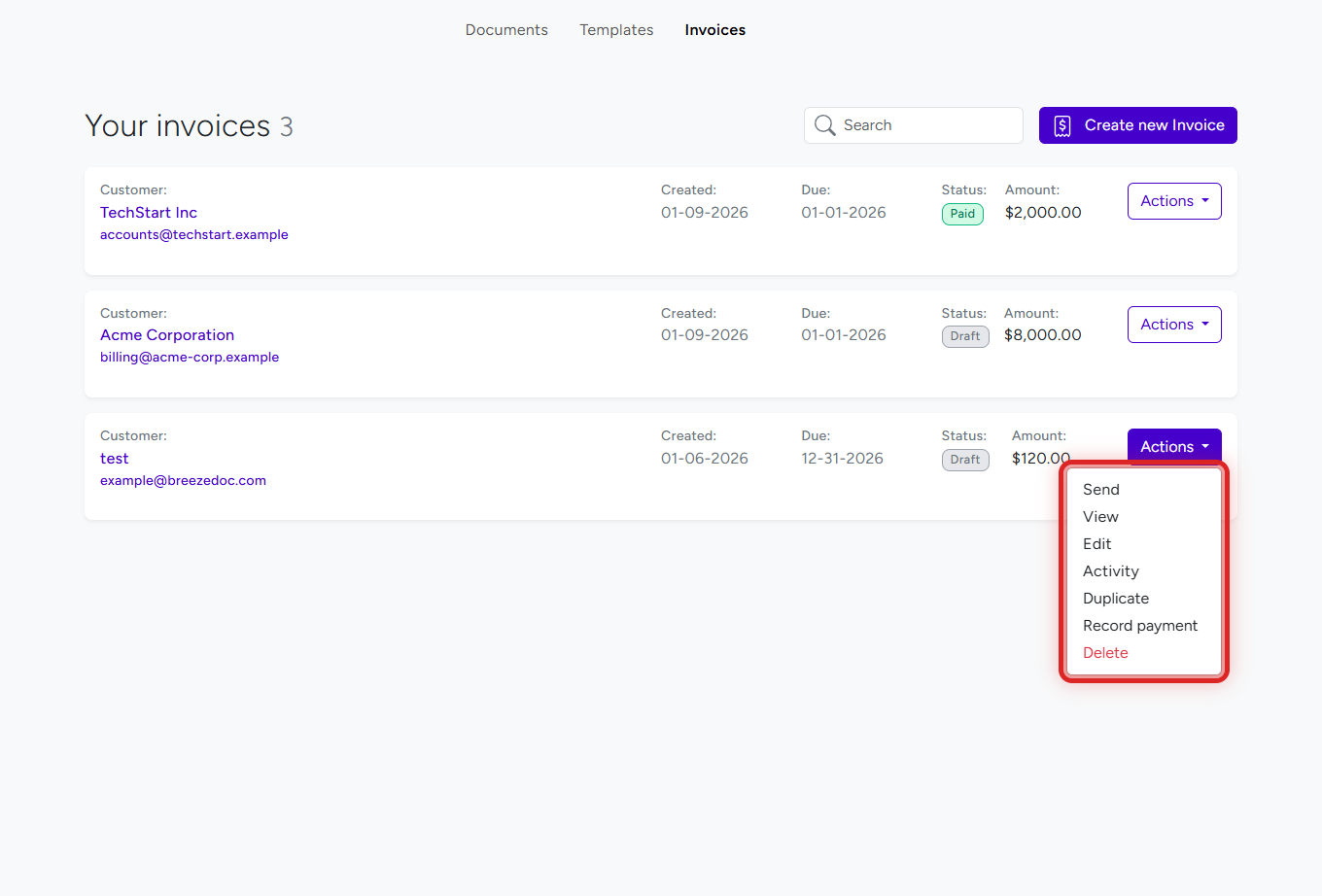Select Edit from the actions menu

tap(1096, 543)
